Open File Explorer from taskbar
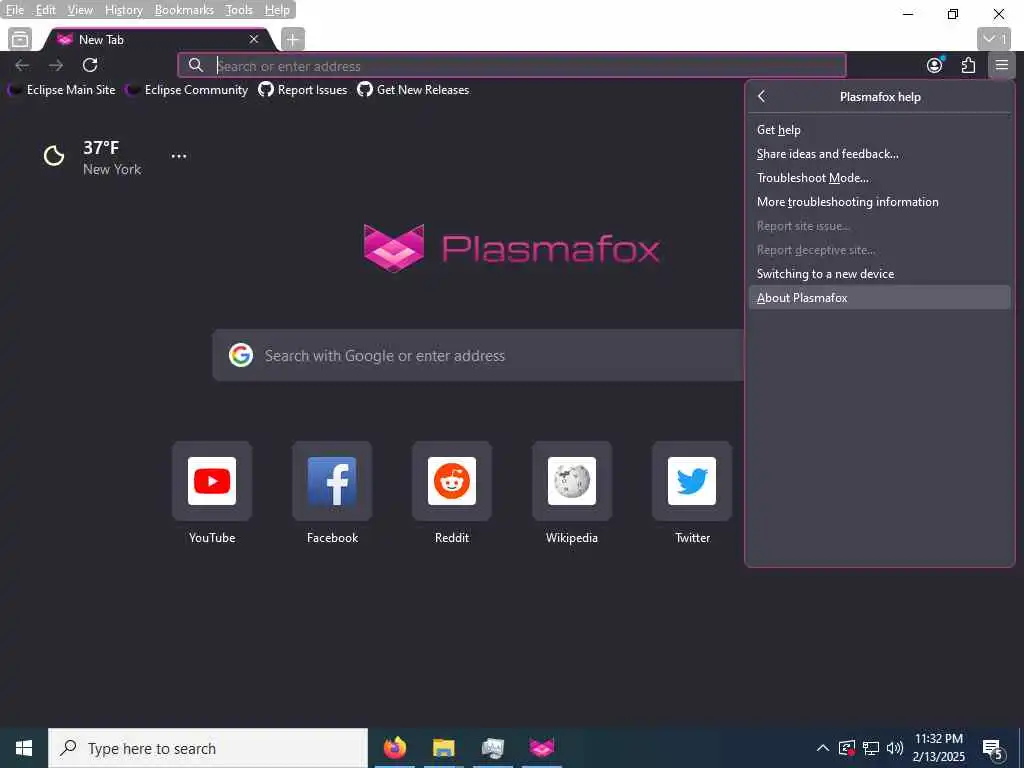This screenshot has width=1024, height=768. (443, 748)
